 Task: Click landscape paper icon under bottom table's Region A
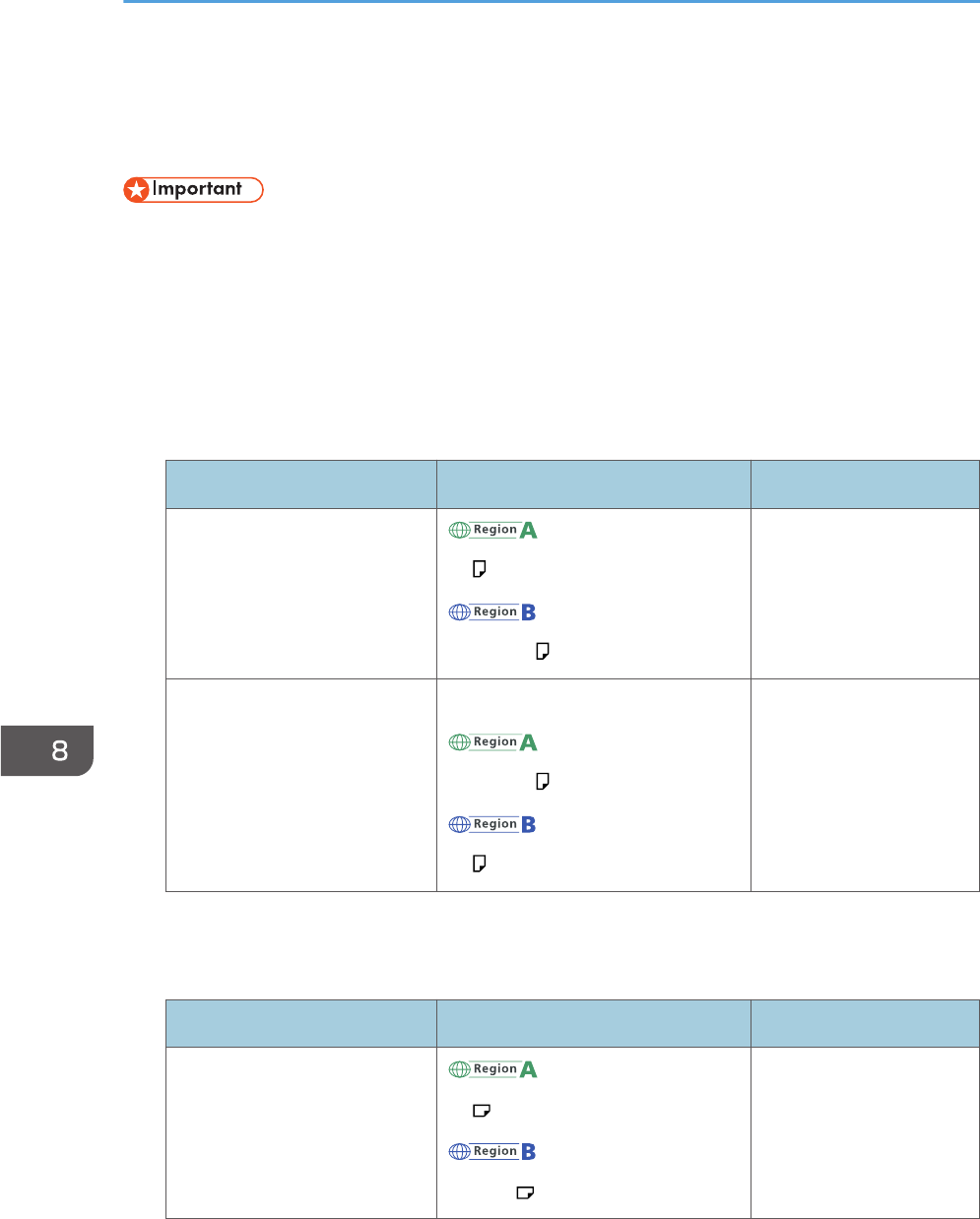pos(482,1111)
